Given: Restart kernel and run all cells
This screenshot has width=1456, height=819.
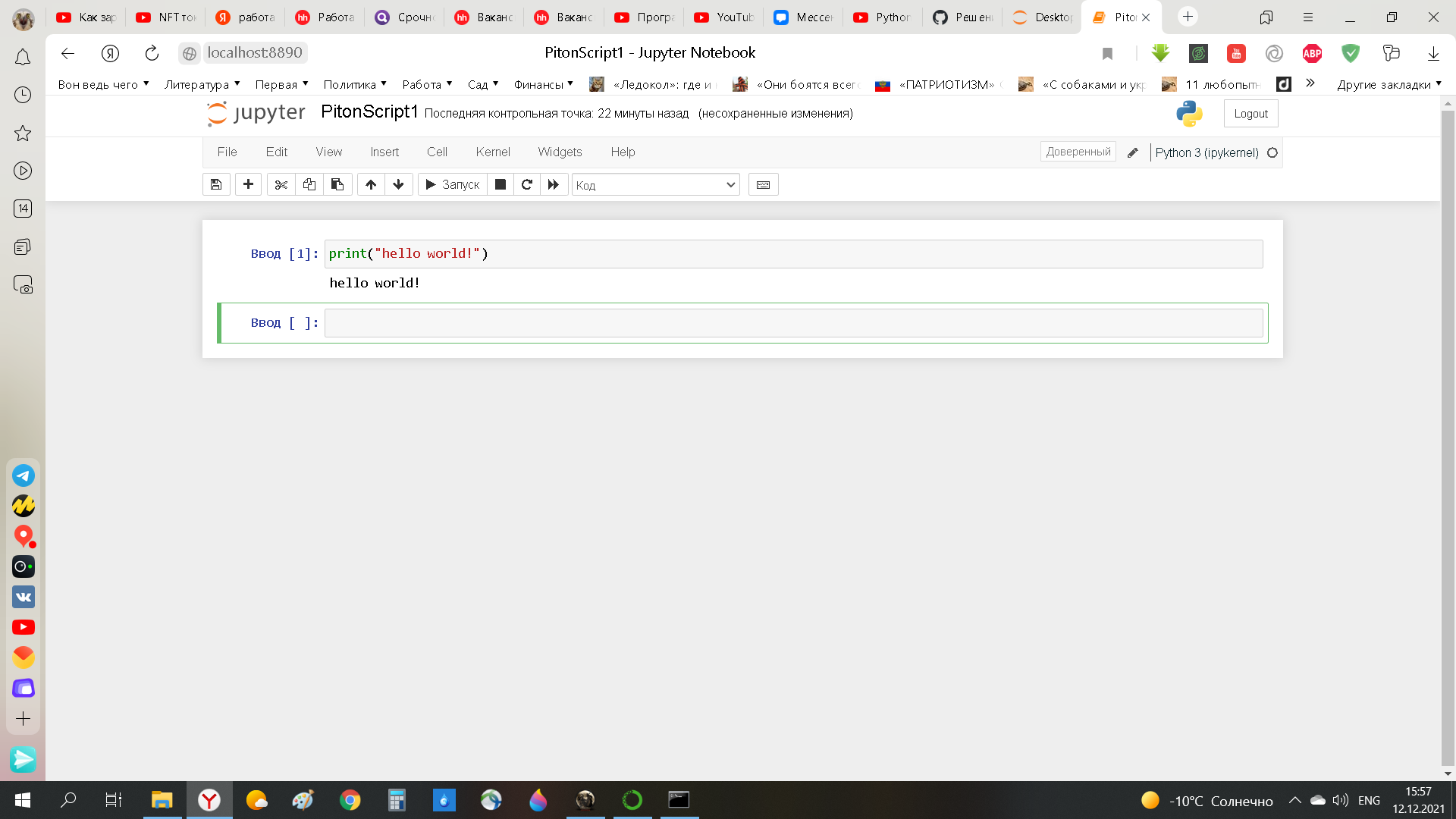Looking at the screenshot, I should pyautogui.click(x=554, y=184).
